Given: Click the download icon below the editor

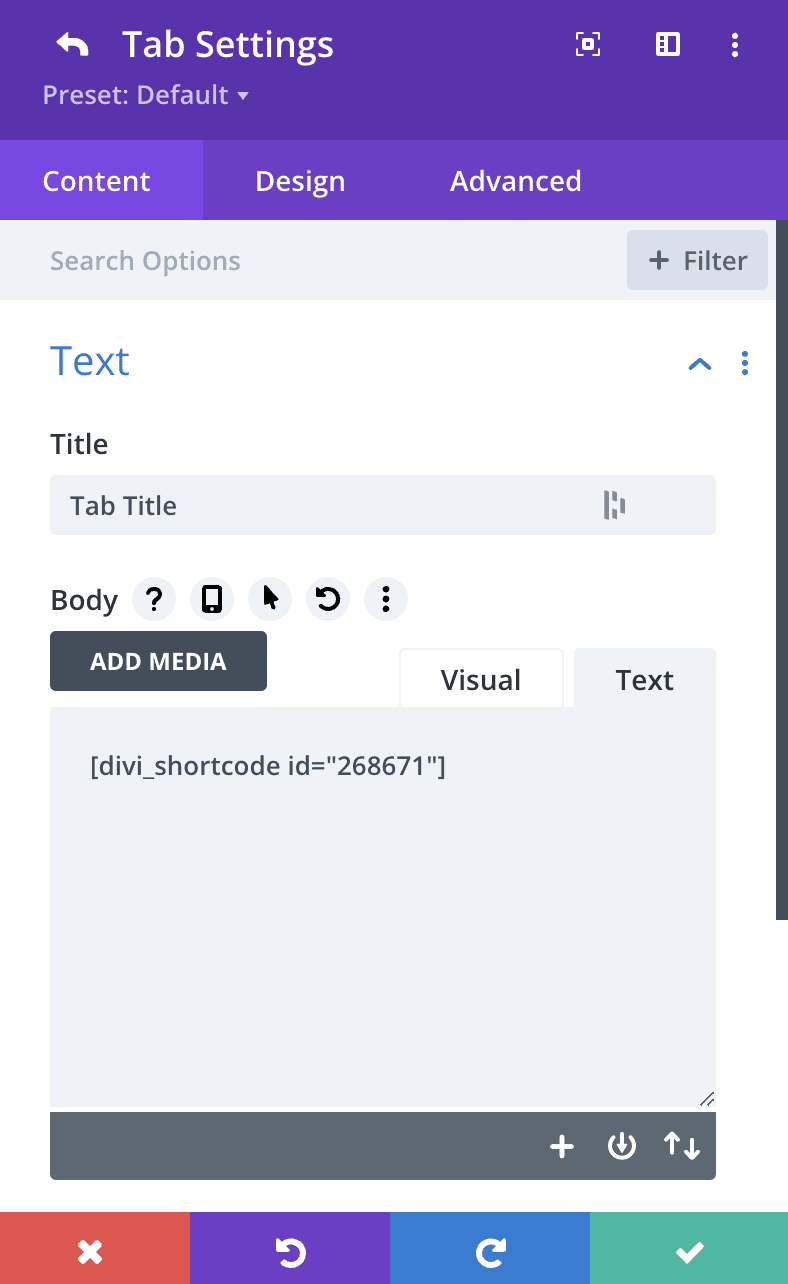Looking at the screenshot, I should point(621,1146).
